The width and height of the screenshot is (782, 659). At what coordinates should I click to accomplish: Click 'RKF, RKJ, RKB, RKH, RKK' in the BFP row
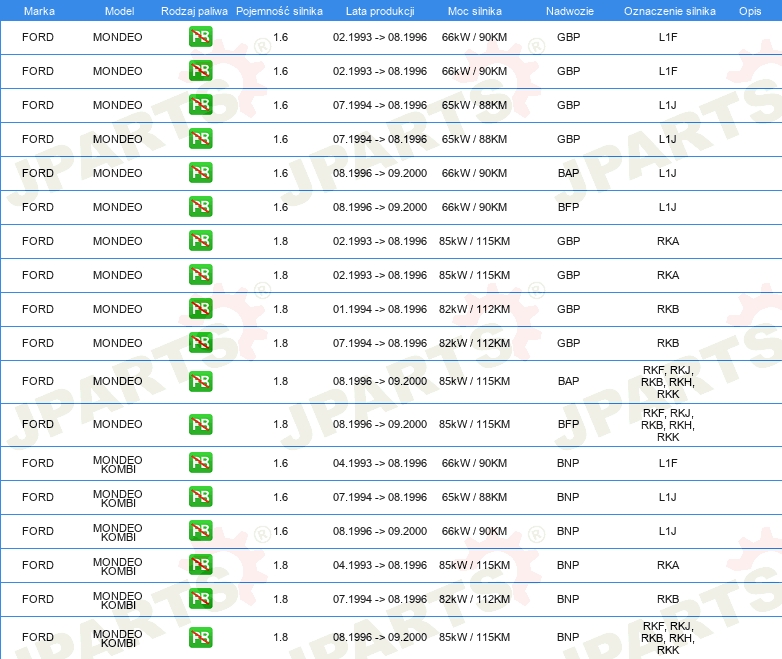click(668, 425)
